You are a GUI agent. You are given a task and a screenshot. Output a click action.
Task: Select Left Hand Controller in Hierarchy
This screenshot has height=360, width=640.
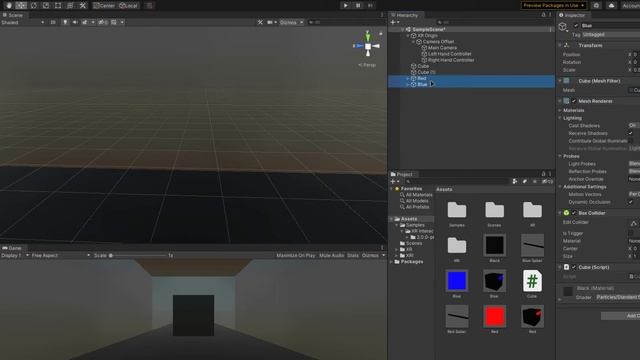[449, 54]
